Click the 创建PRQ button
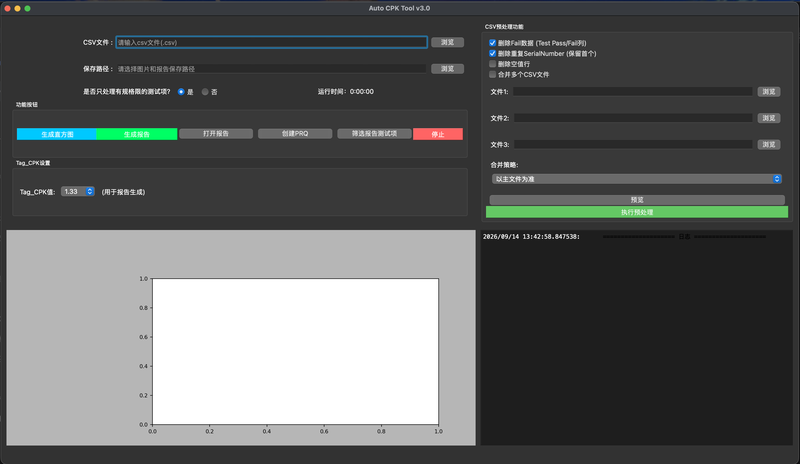This screenshot has width=800, height=464. [295, 134]
